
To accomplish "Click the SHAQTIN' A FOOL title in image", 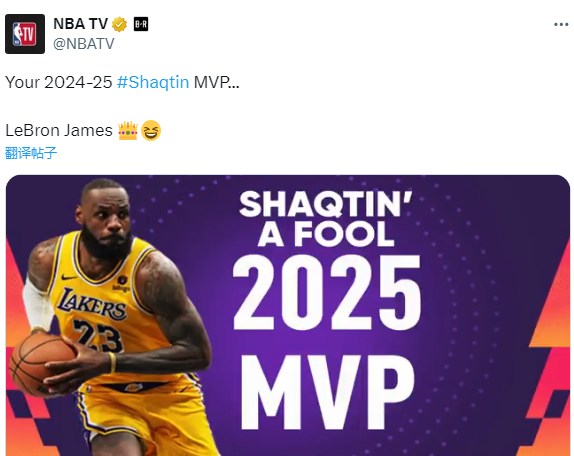I will tap(326, 219).
